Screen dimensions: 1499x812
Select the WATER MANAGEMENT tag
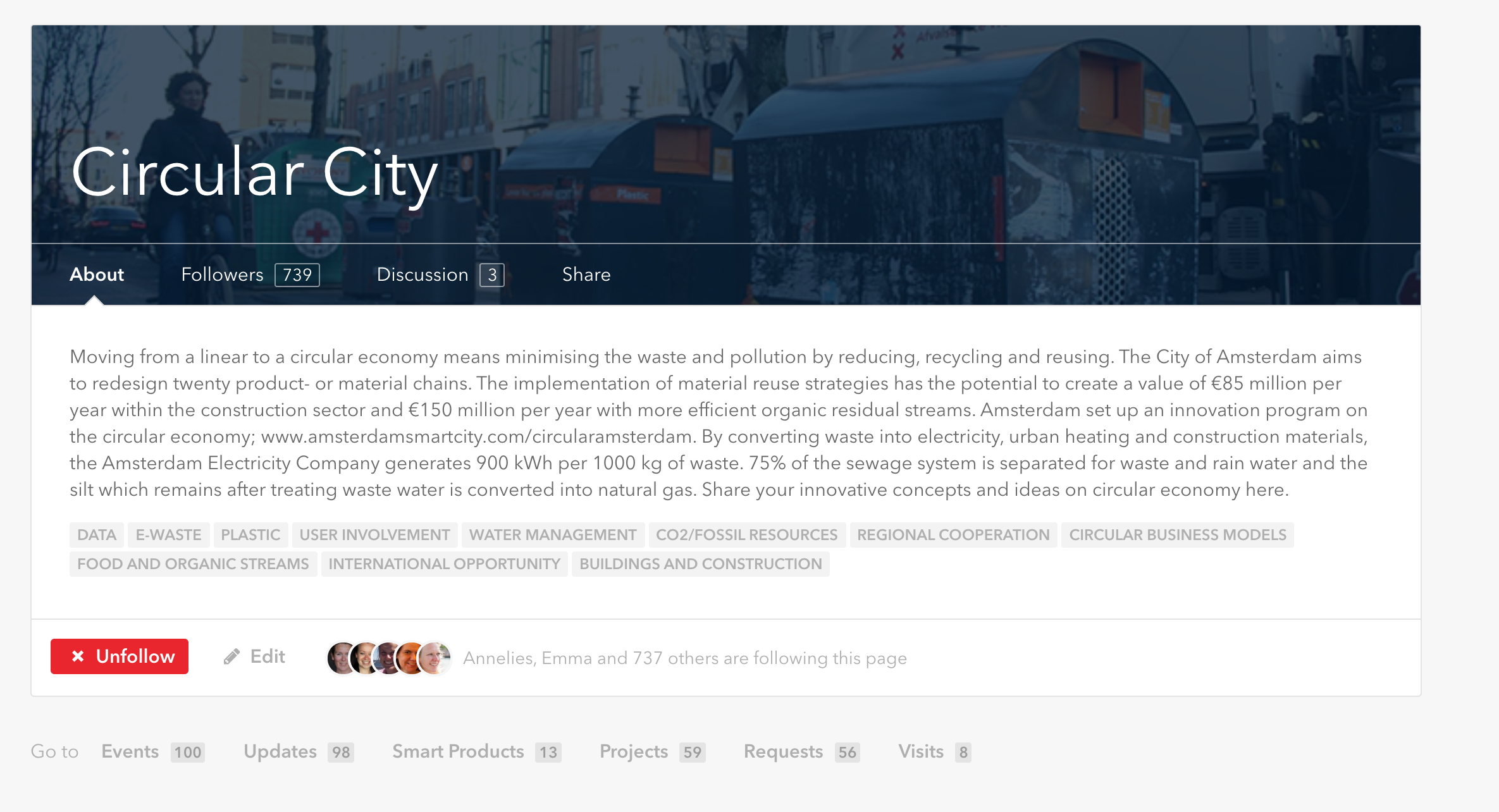click(x=553, y=535)
